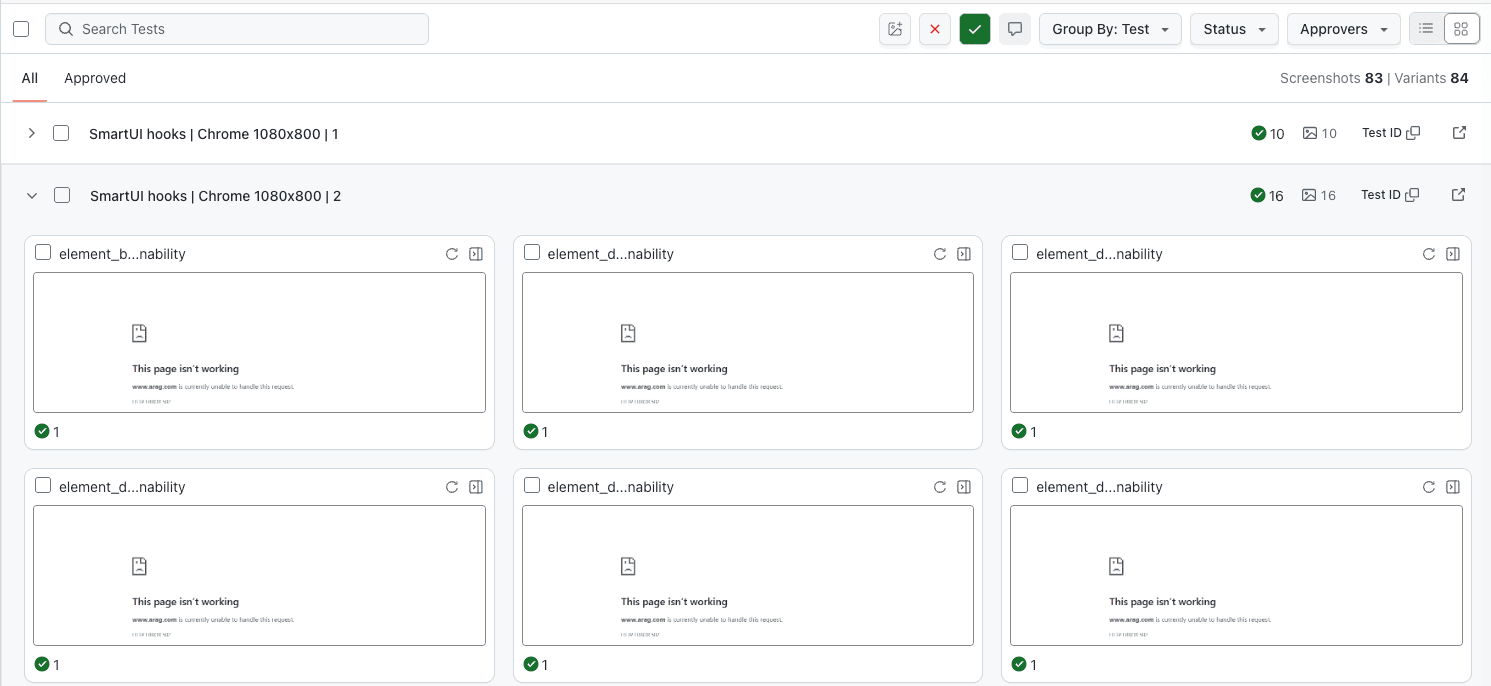This screenshot has height=686, width=1491.
Task: Click the Search Tests input field
Action: pyautogui.click(x=237, y=29)
